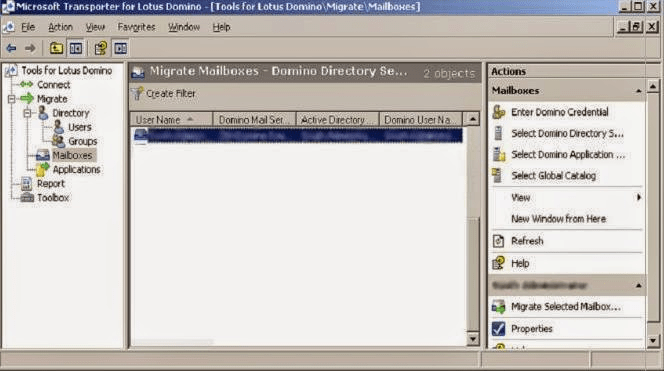
Task: Click the Select Domino Directory server icon
Action: click(x=498, y=133)
